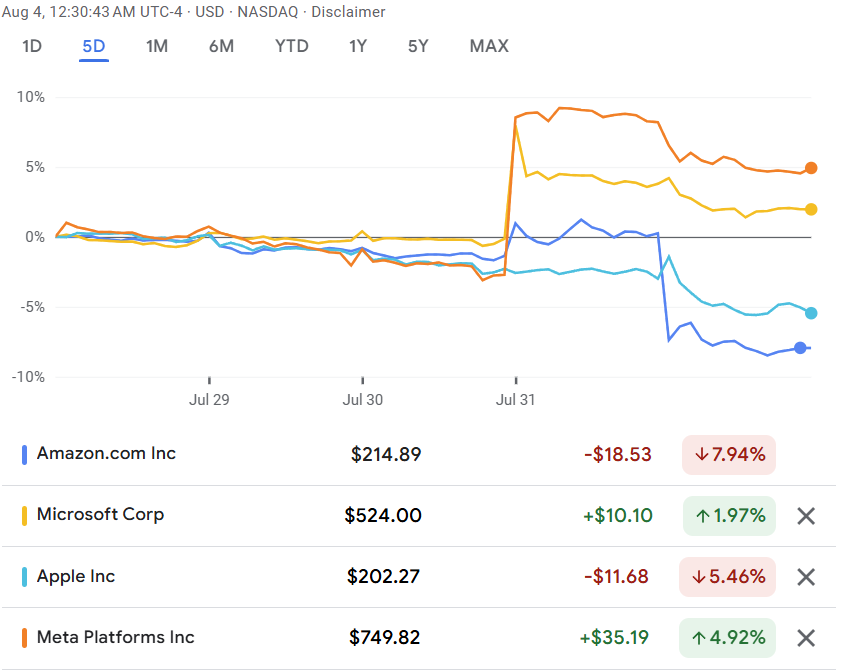Screen dimensions: 845x672
Task: Remove Apple Inc from the comparison
Action: (806, 577)
